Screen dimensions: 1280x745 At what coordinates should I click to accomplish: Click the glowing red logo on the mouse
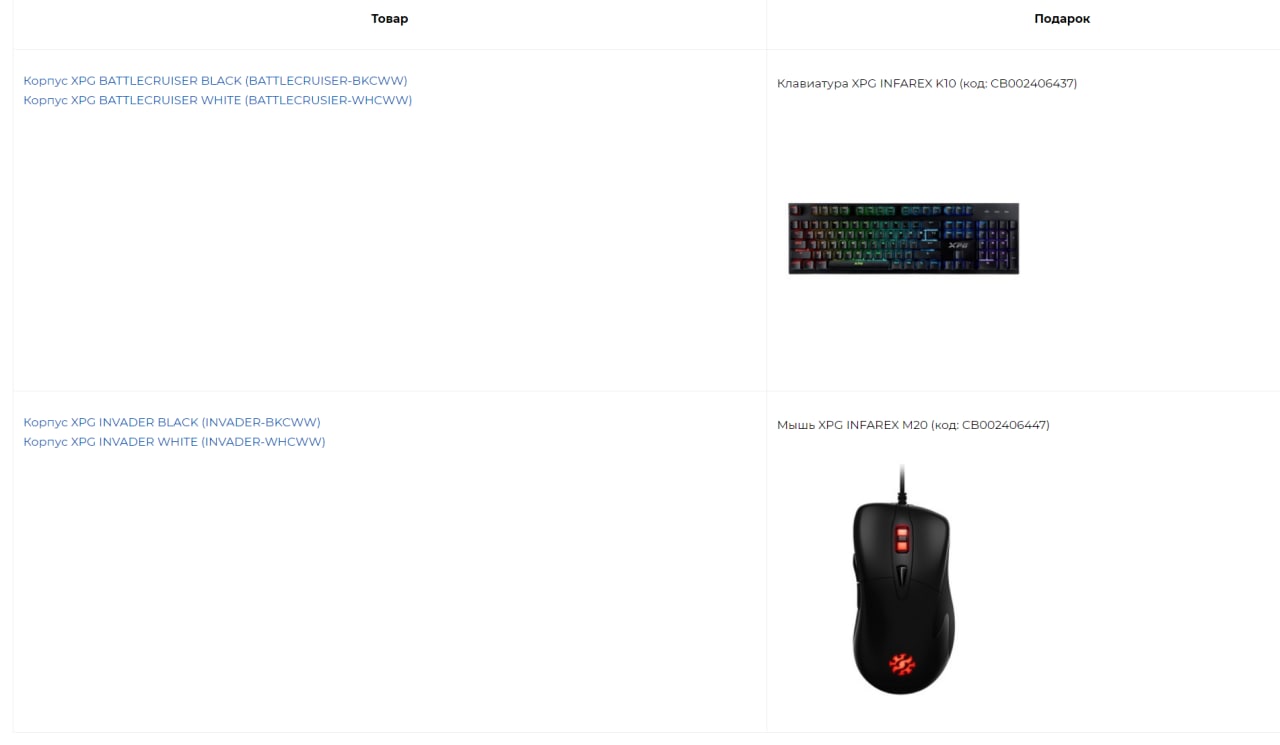[x=903, y=664]
